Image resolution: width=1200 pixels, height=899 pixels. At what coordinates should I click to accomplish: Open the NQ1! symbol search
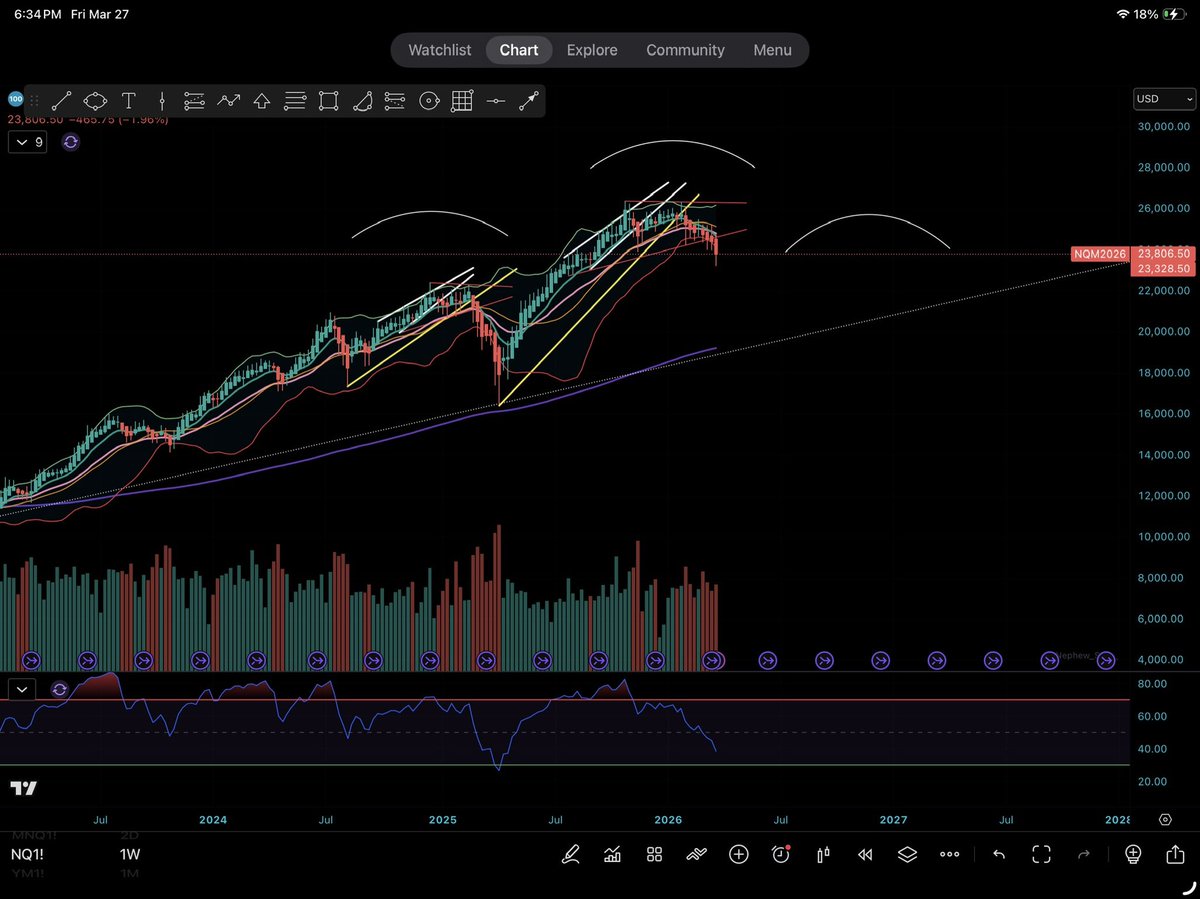[x=27, y=855]
